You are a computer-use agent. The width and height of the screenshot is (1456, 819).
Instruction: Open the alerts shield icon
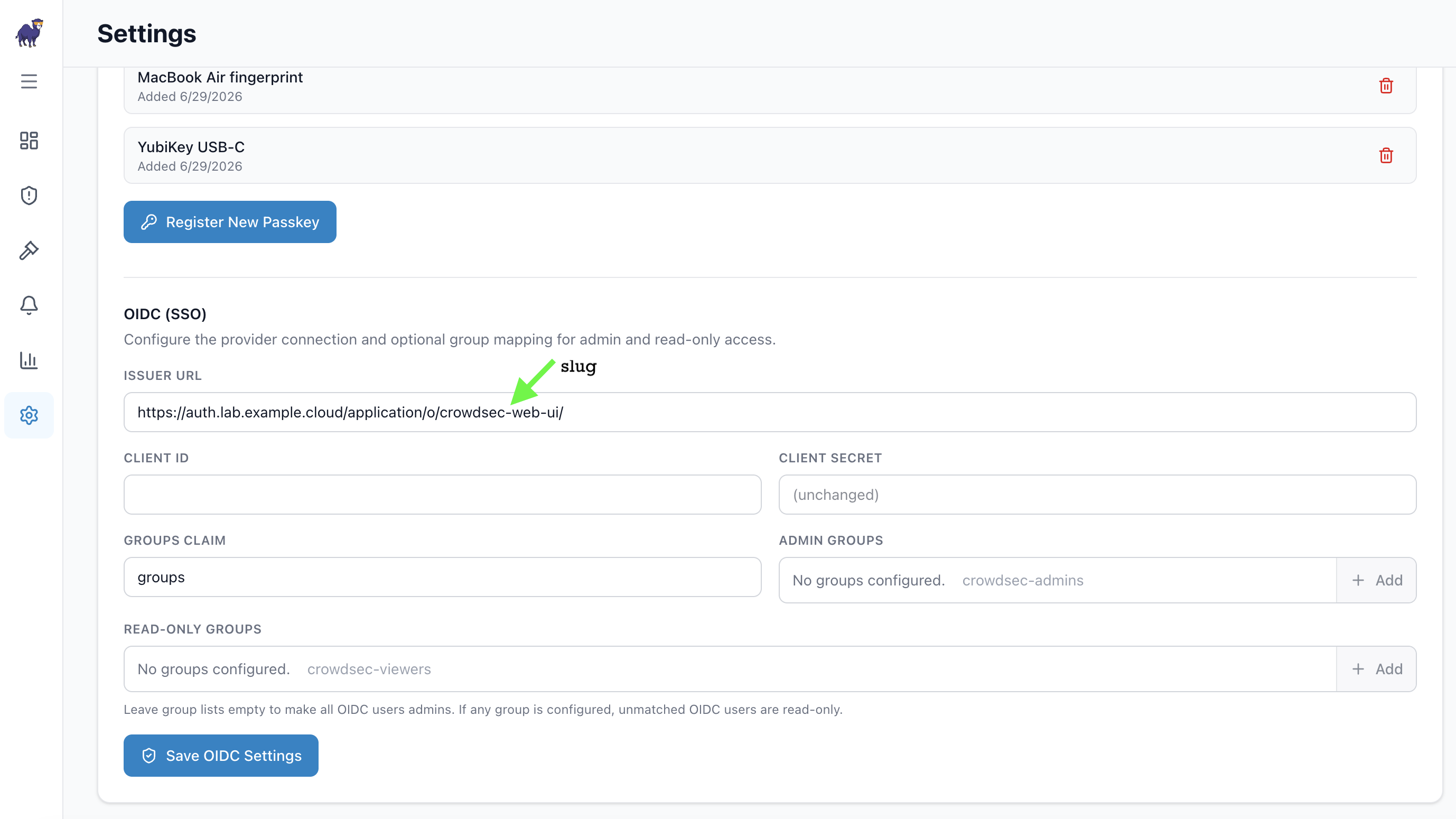(29, 196)
